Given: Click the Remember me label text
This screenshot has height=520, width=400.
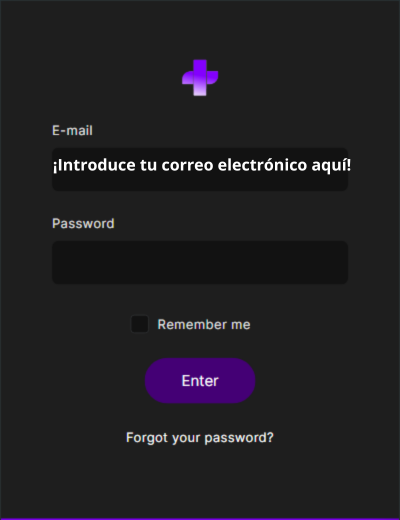Looking at the screenshot, I should click(204, 324).
